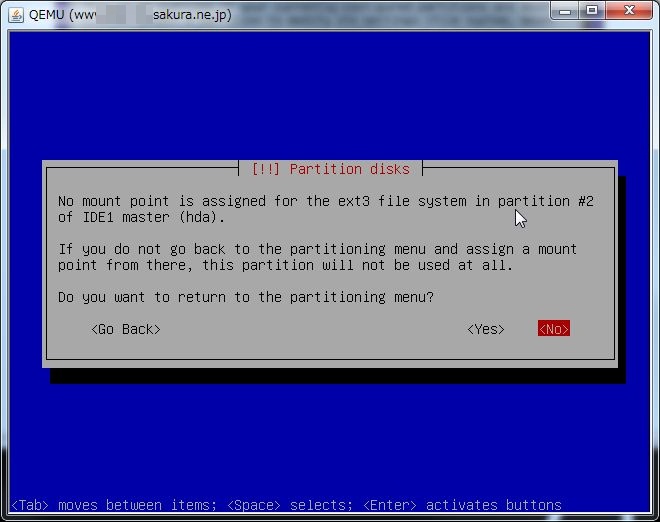Click the "<Tab> moves between items" help line
Viewport: 660px width, 522px height.
[286, 505]
